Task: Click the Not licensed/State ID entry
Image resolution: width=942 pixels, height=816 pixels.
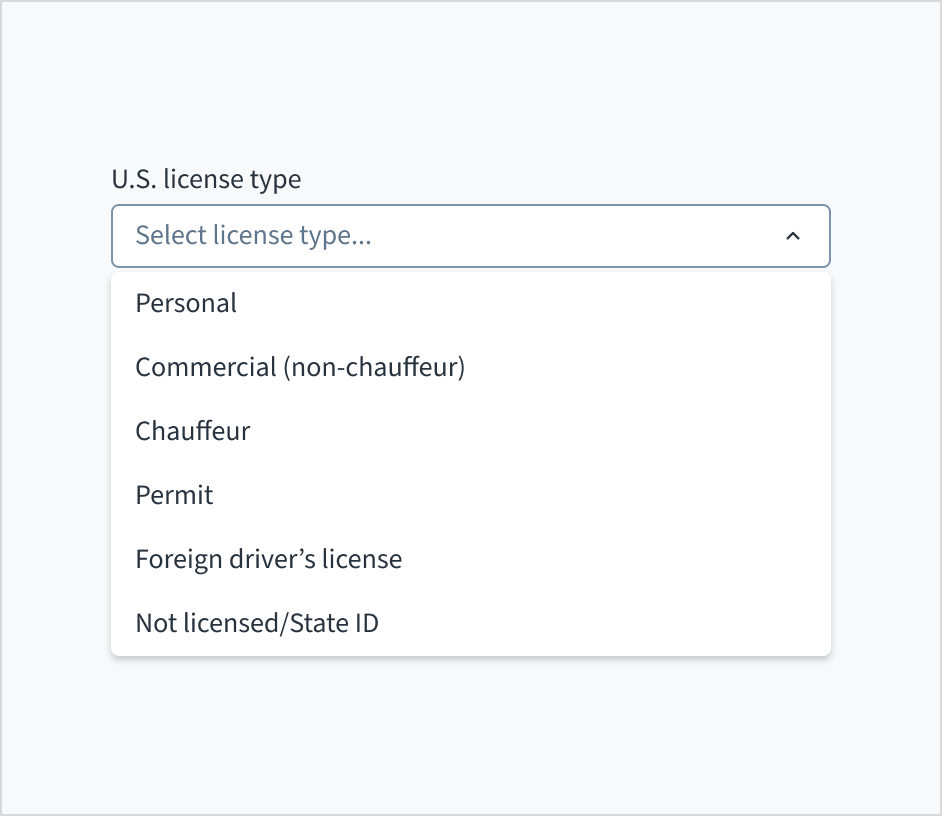Action: tap(257, 623)
